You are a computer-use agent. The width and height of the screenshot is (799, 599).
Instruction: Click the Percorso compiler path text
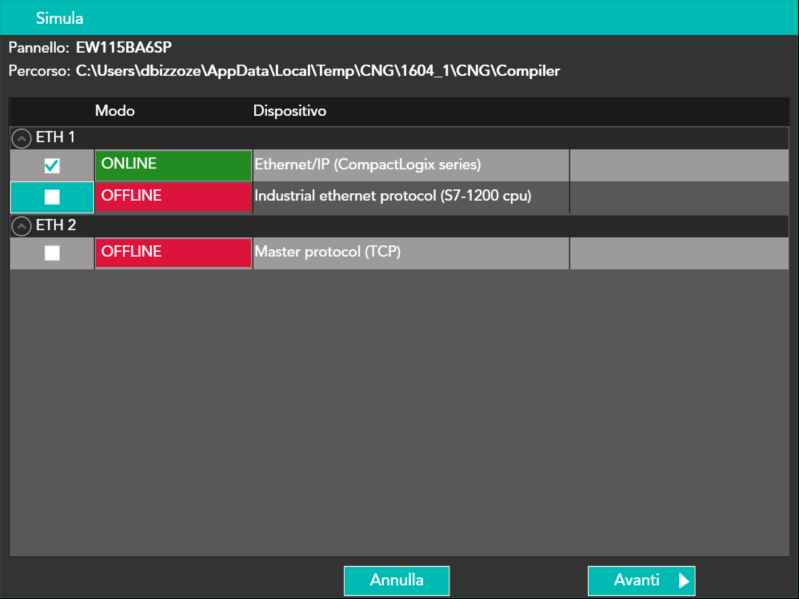coord(317,71)
